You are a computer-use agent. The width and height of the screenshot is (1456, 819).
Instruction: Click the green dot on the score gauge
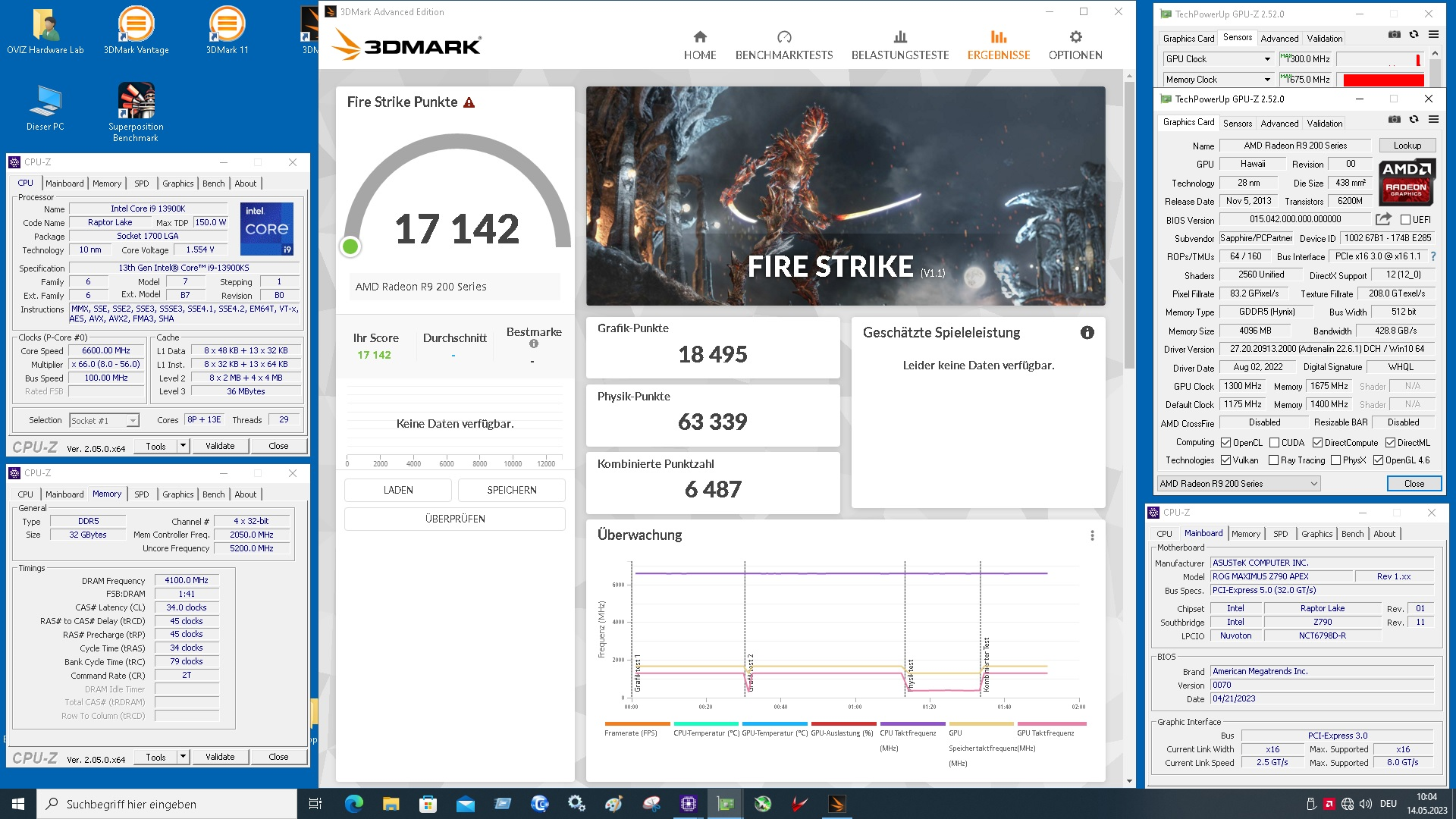(350, 246)
